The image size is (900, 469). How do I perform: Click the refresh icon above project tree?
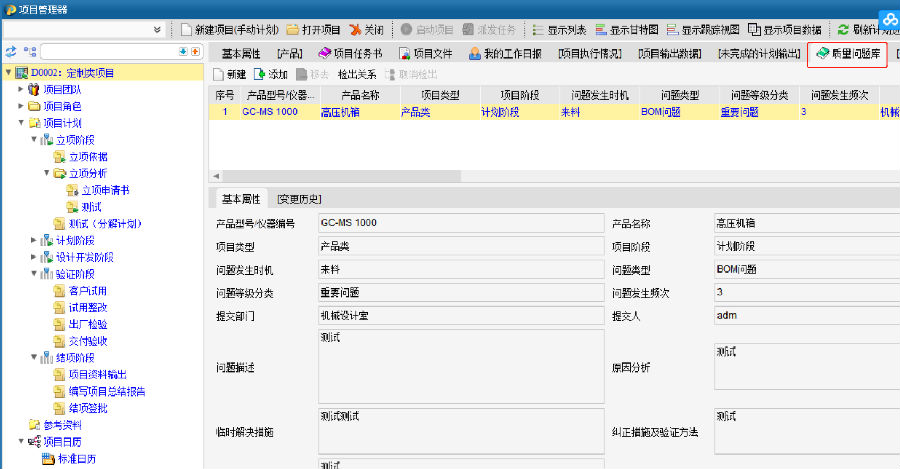pos(11,51)
